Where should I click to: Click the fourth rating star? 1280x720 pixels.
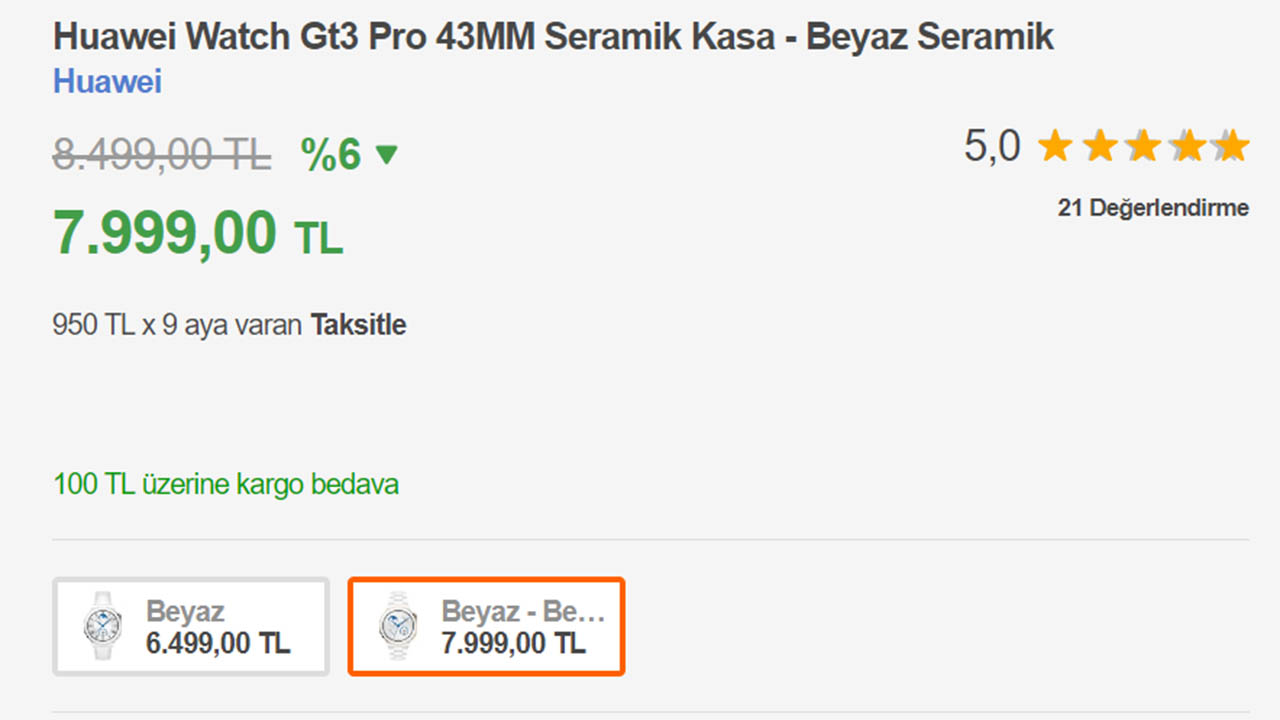coord(1187,147)
